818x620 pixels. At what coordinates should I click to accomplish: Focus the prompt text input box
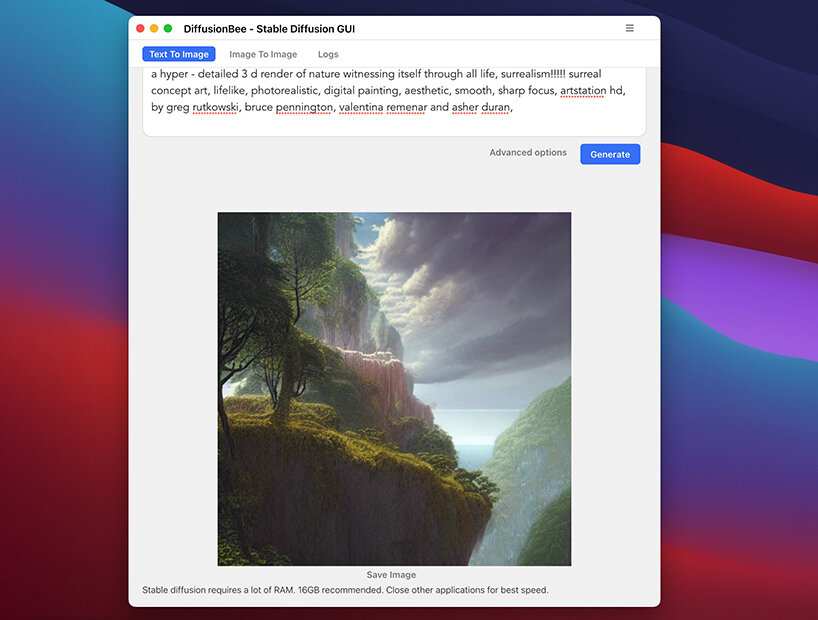394,120
